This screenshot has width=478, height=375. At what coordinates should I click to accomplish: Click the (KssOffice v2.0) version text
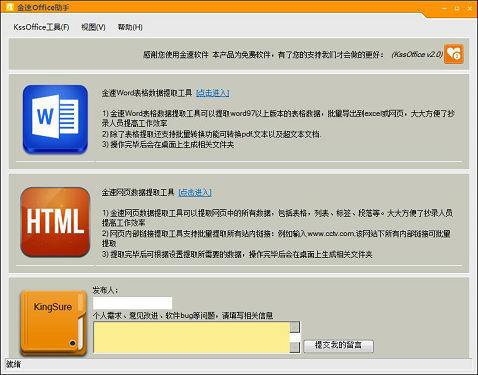[x=417, y=54]
